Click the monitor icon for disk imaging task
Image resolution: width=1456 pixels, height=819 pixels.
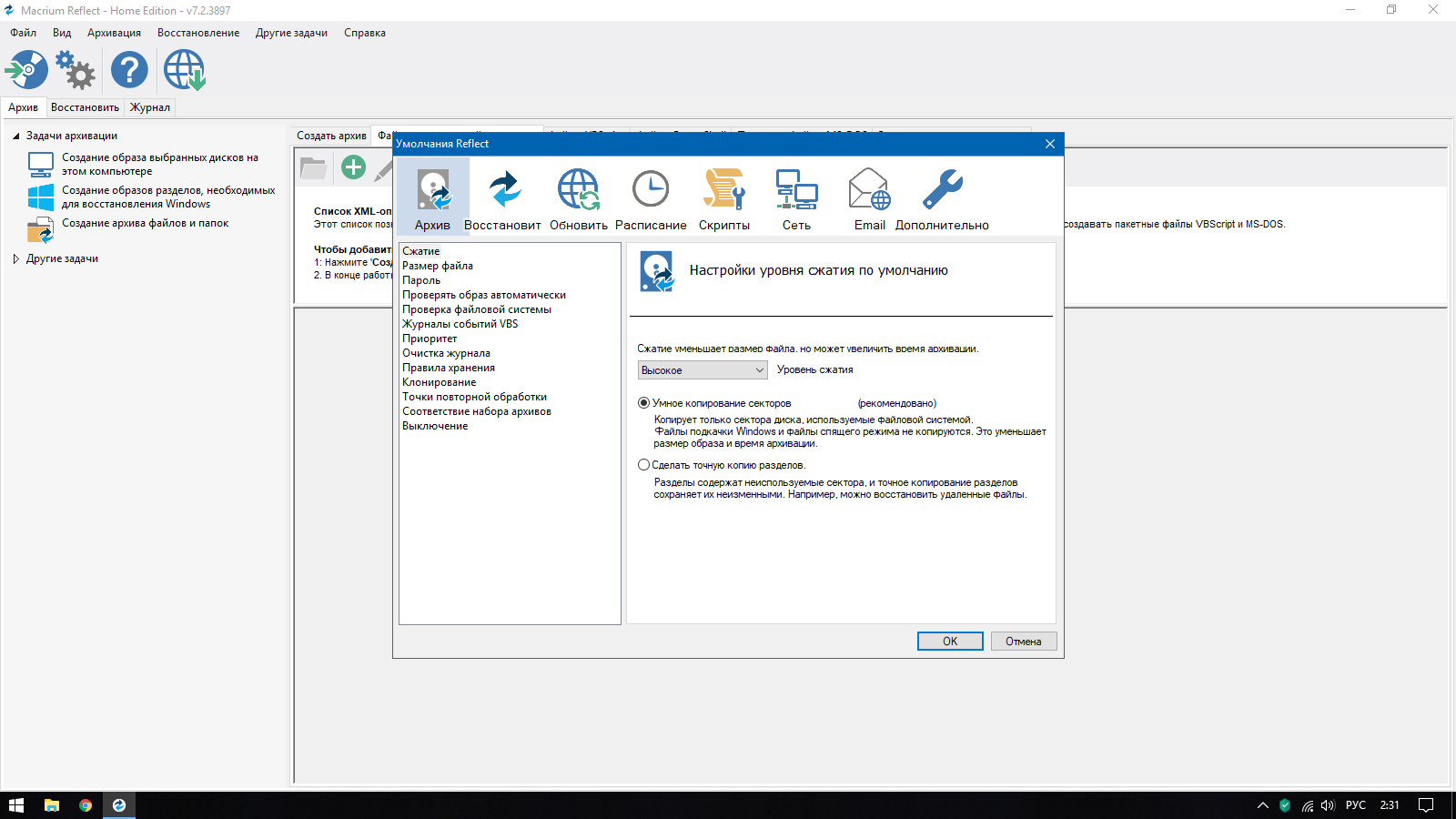click(x=41, y=164)
